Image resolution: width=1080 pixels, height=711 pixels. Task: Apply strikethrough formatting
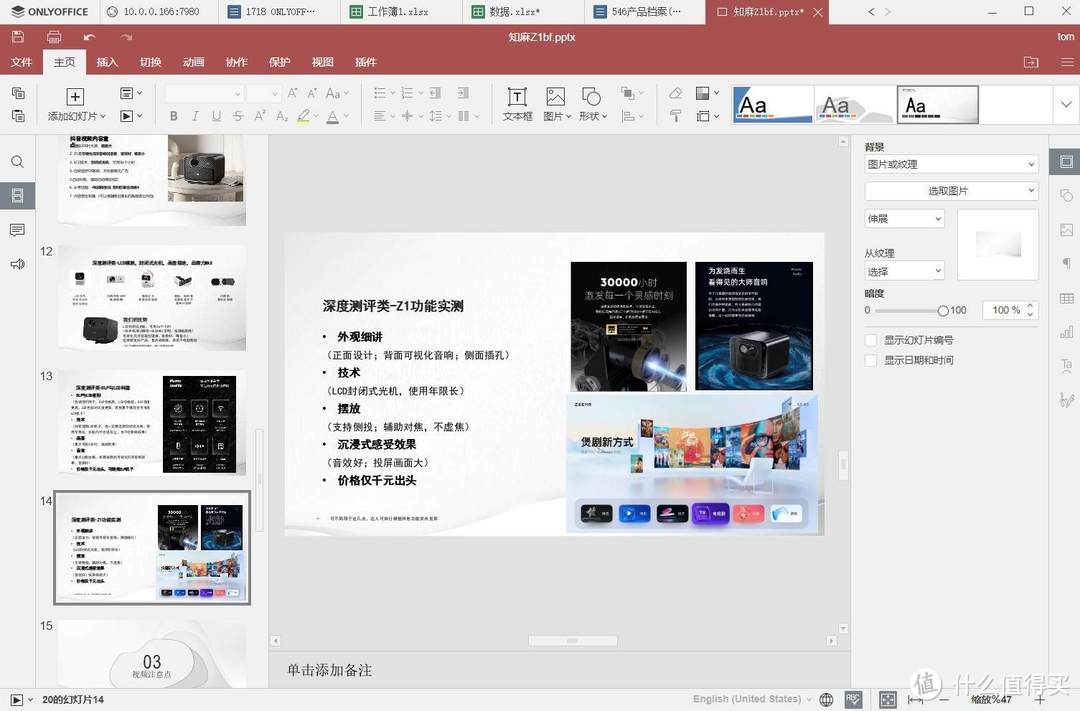tap(238, 116)
